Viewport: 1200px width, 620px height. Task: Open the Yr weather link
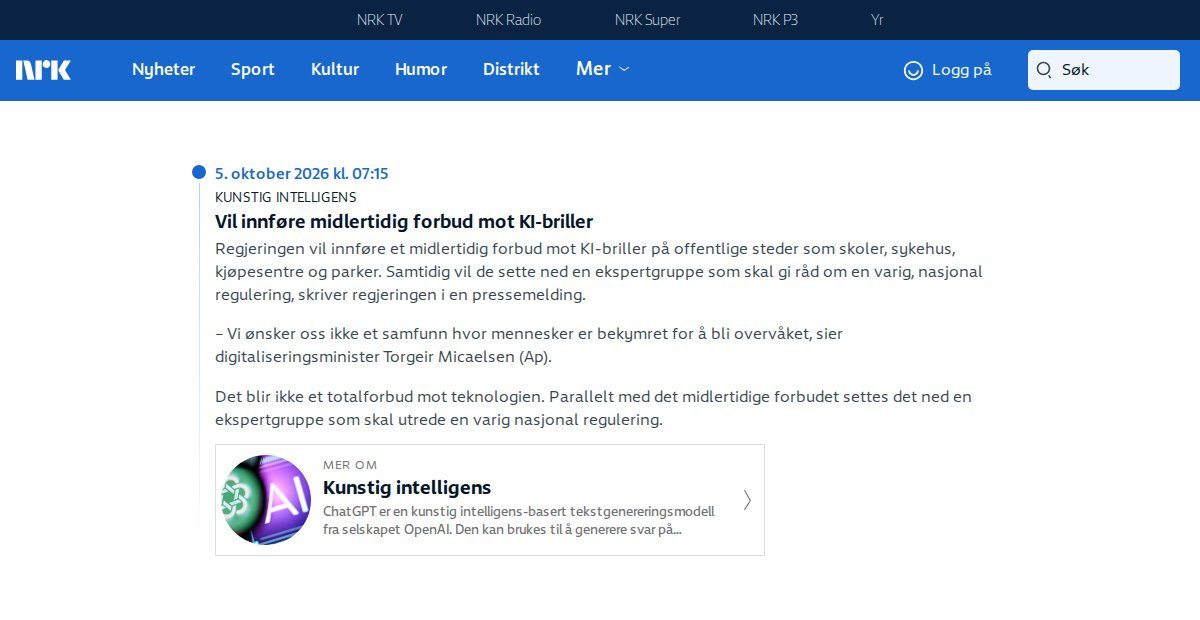pos(877,20)
